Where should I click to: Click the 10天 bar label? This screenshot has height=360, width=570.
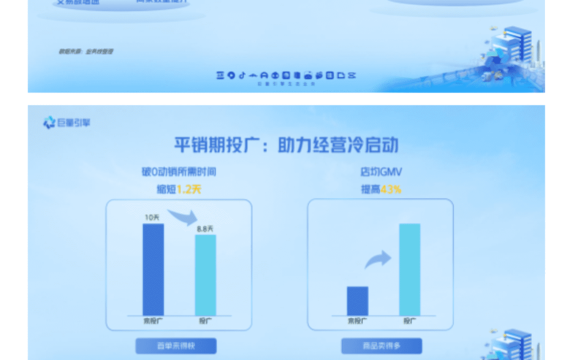152,217
